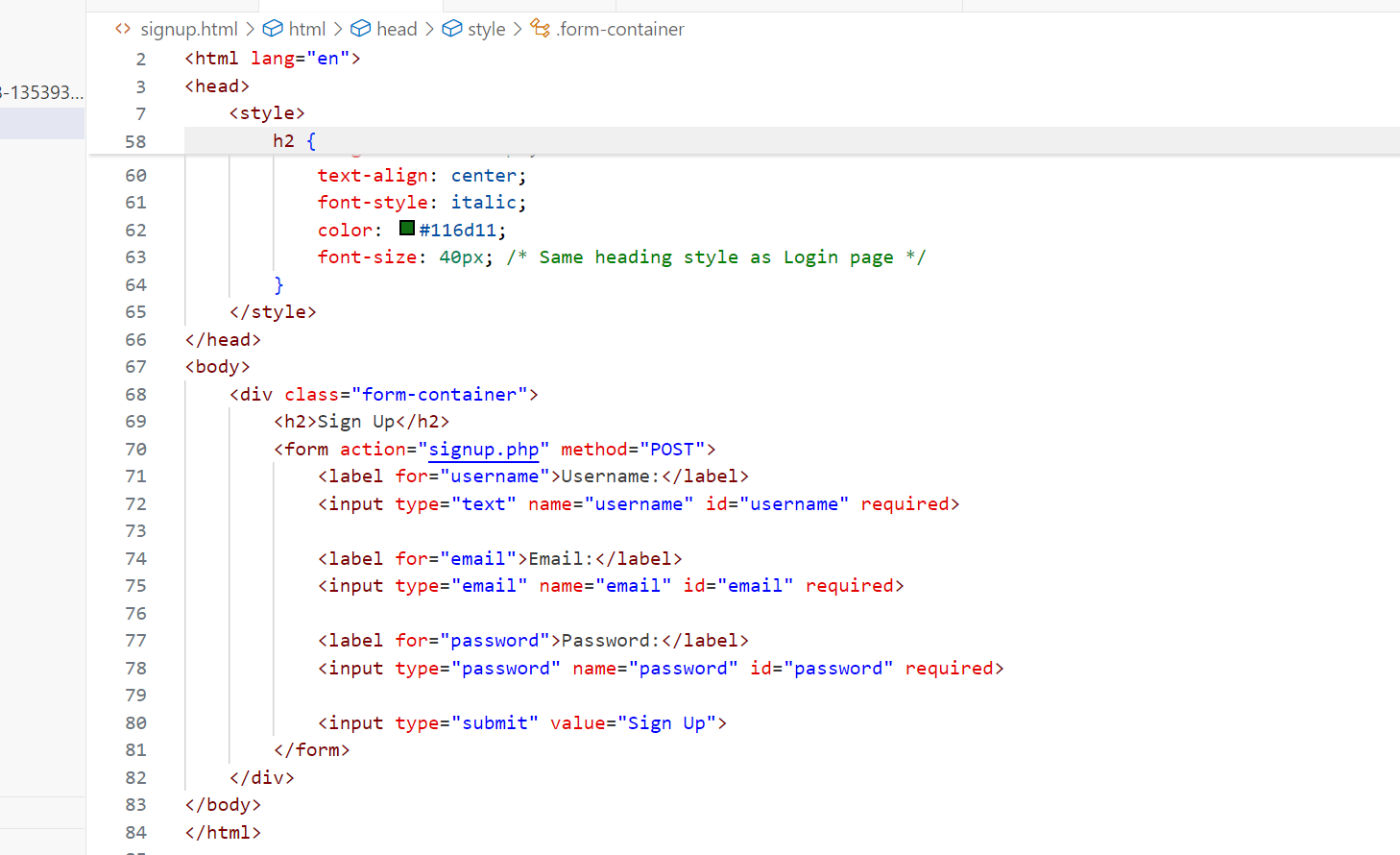Open the #116d11 color swatch picker
The width and height of the screenshot is (1400, 855).
(x=407, y=229)
